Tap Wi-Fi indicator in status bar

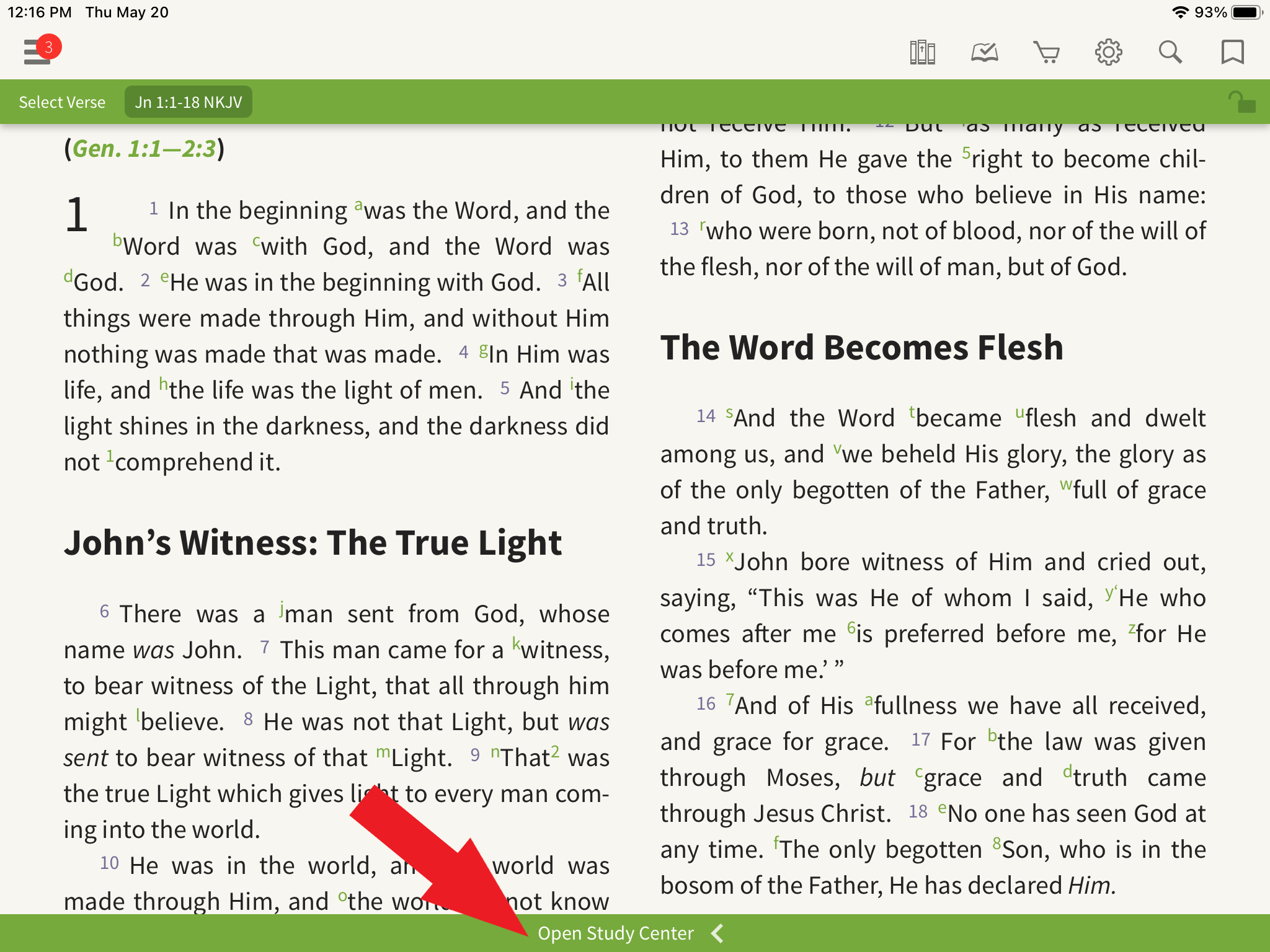pyautogui.click(x=1181, y=12)
